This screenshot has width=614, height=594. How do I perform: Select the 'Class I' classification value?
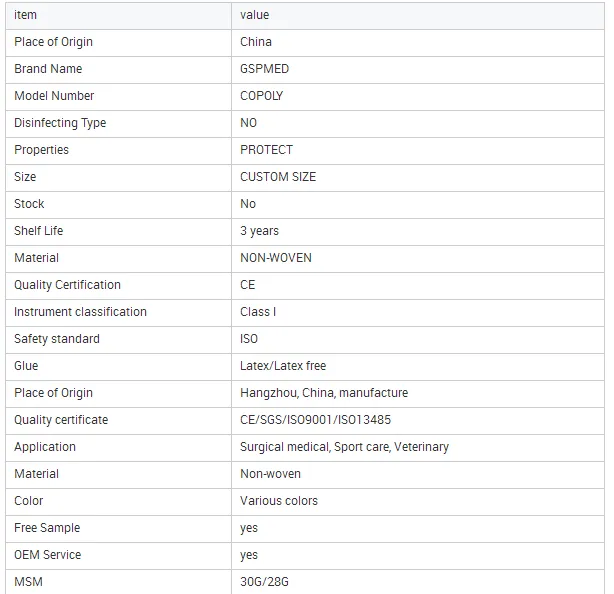pos(258,312)
